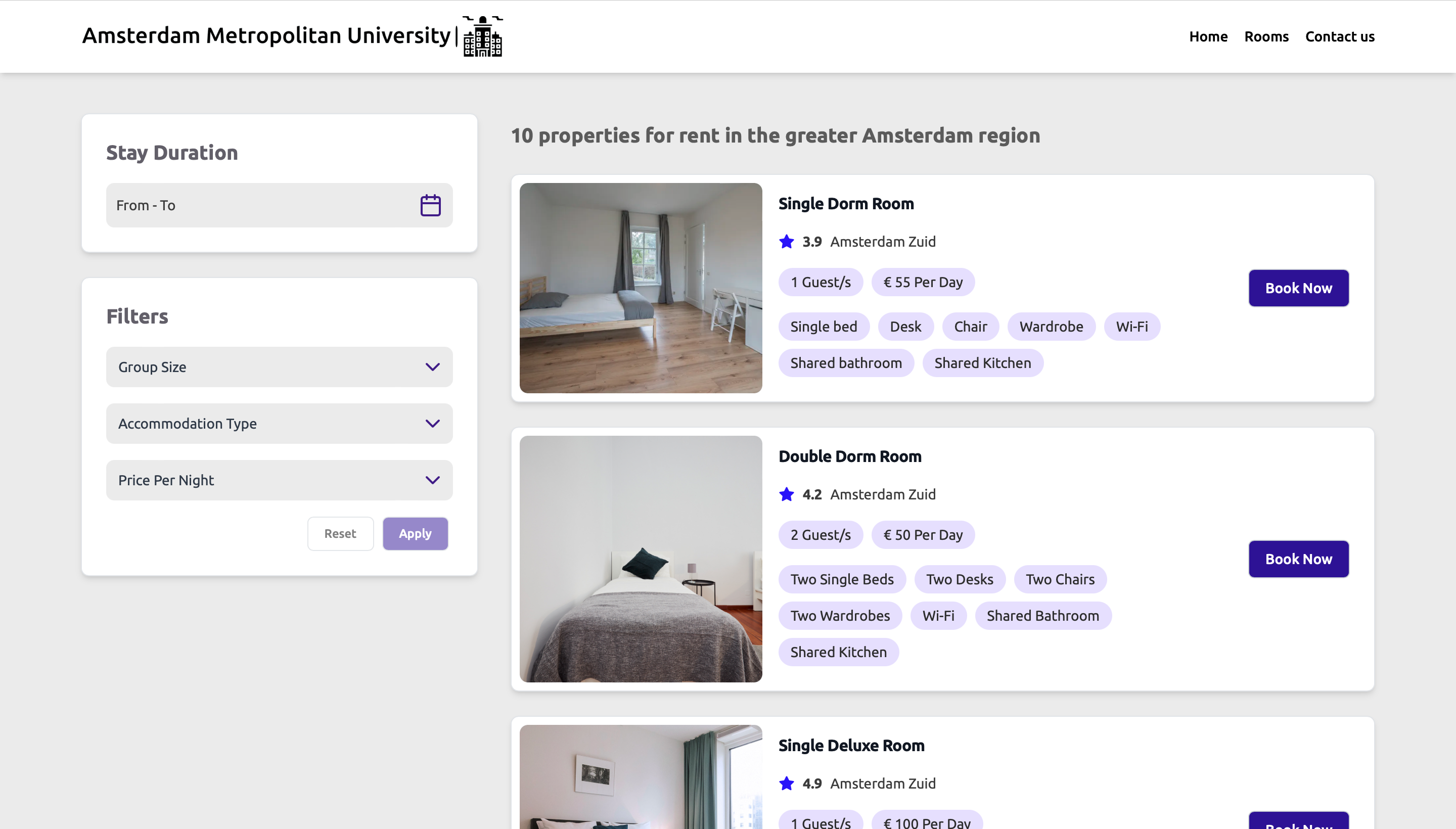The image size is (1456, 829).
Task: Click the Amsterdam Metropolitan University title
Action: 266,35
